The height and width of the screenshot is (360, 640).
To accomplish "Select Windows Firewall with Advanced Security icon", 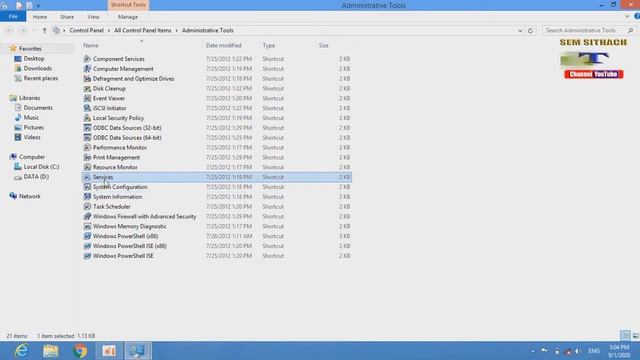I will point(87,216).
